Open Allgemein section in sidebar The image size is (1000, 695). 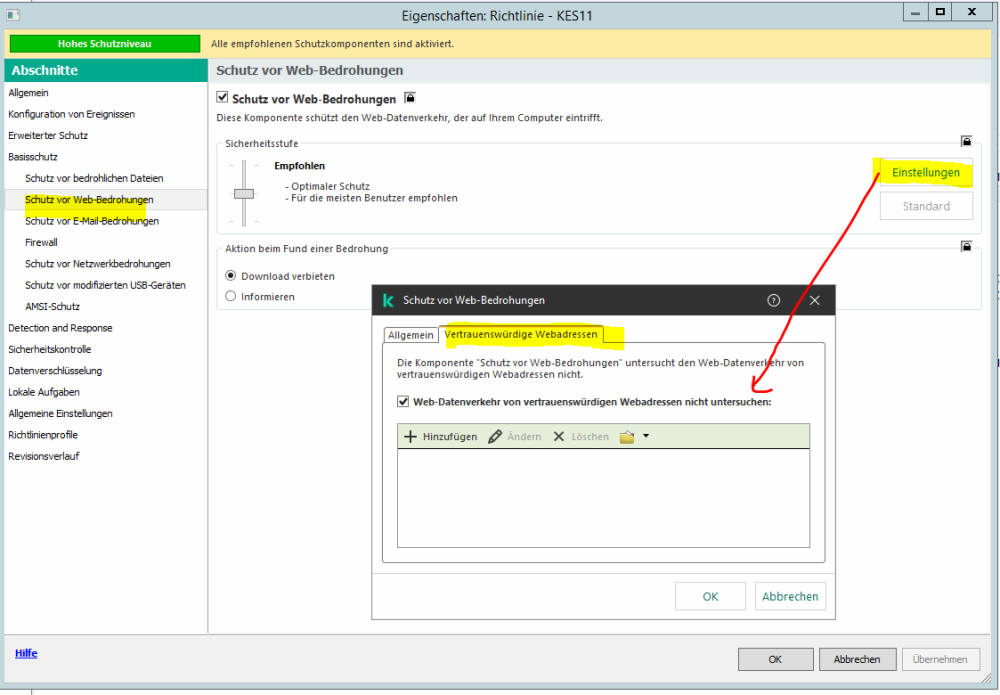coord(28,92)
